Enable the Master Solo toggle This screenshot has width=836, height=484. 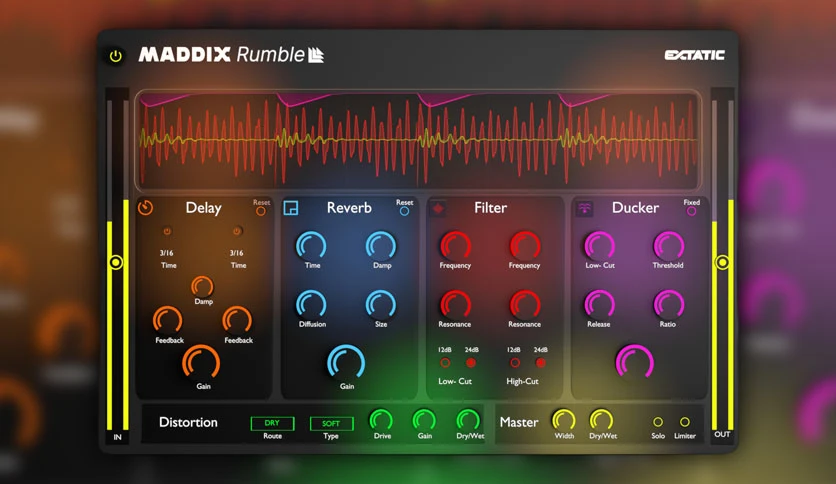658,422
